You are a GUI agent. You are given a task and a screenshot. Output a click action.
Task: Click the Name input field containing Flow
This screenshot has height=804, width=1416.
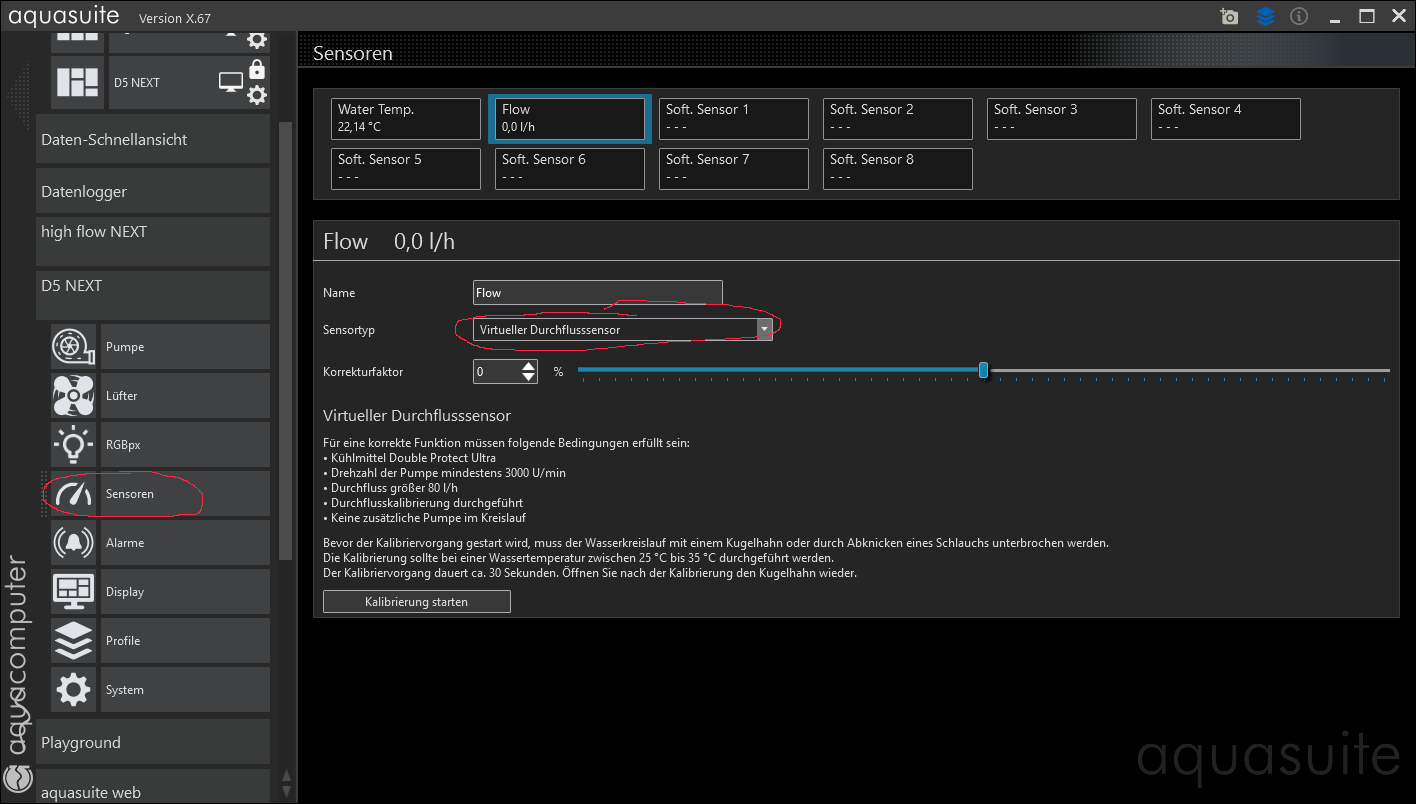(x=597, y=292)
